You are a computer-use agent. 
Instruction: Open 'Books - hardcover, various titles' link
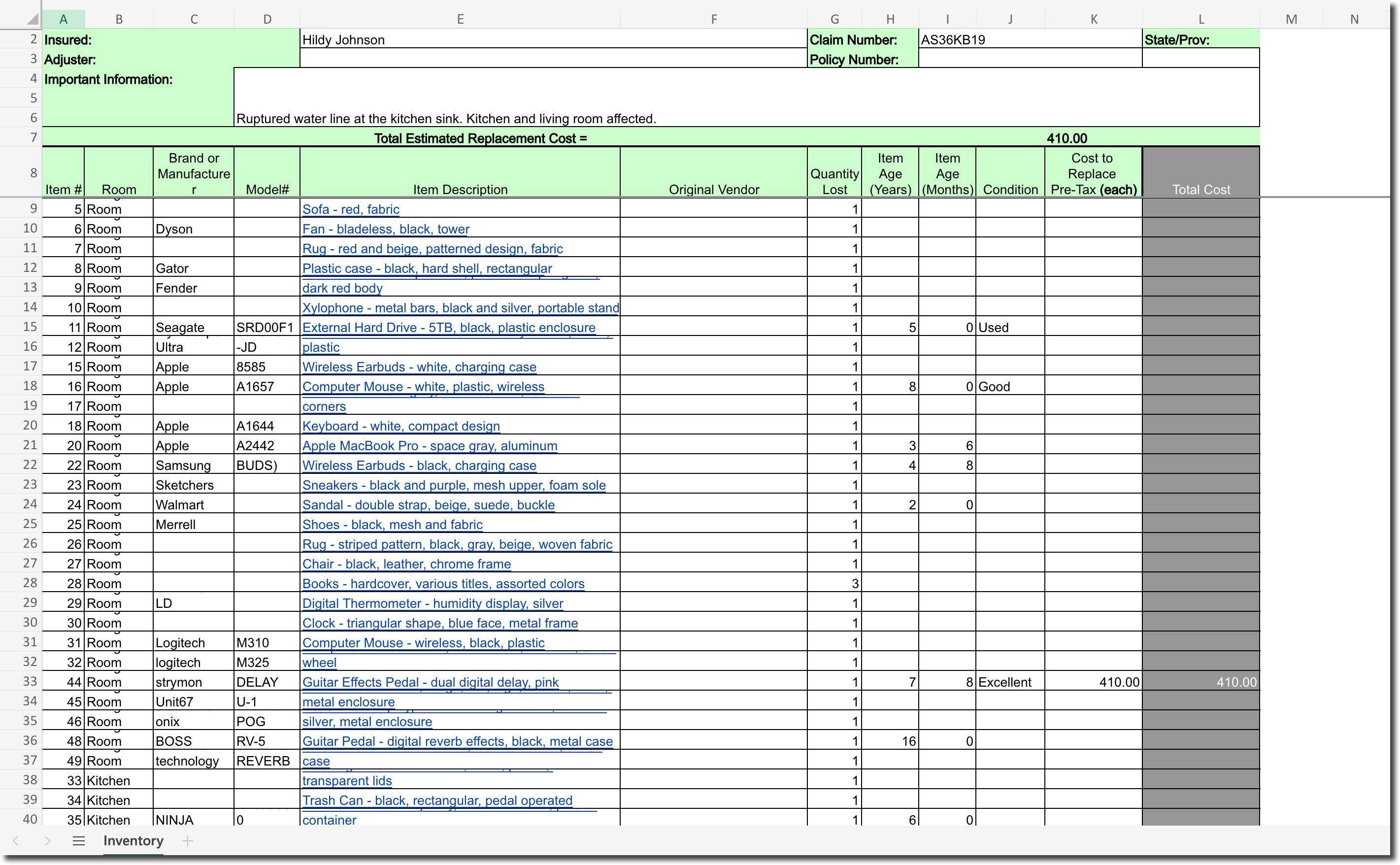(443, 584)
